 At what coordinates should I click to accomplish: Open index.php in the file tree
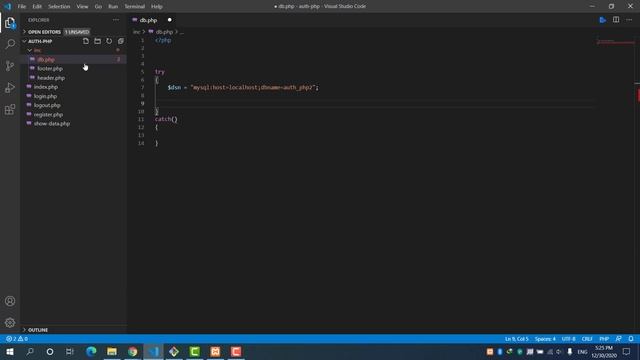coord(46,87)
